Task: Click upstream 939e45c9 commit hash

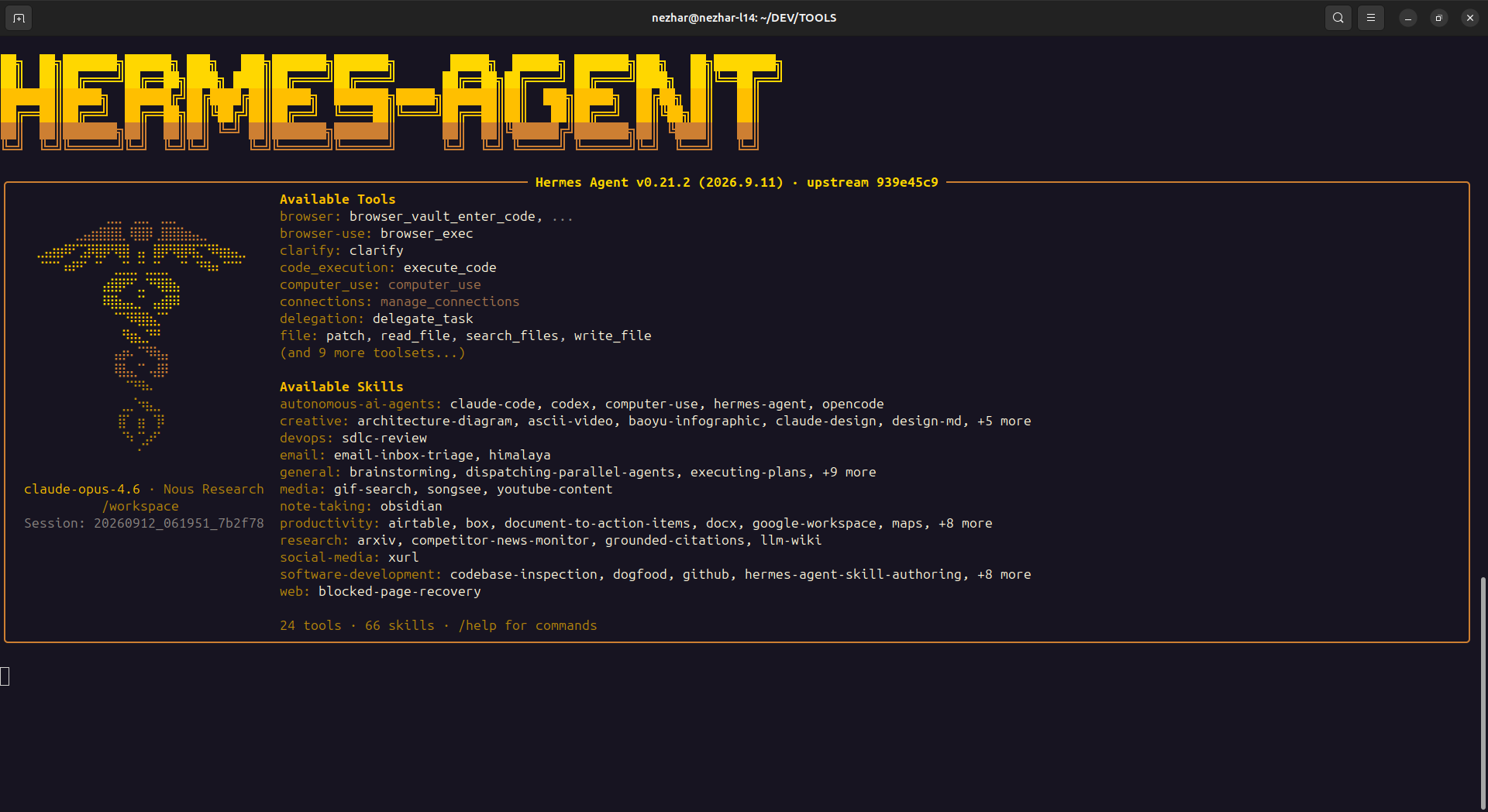Action: [x=872, y=182]
